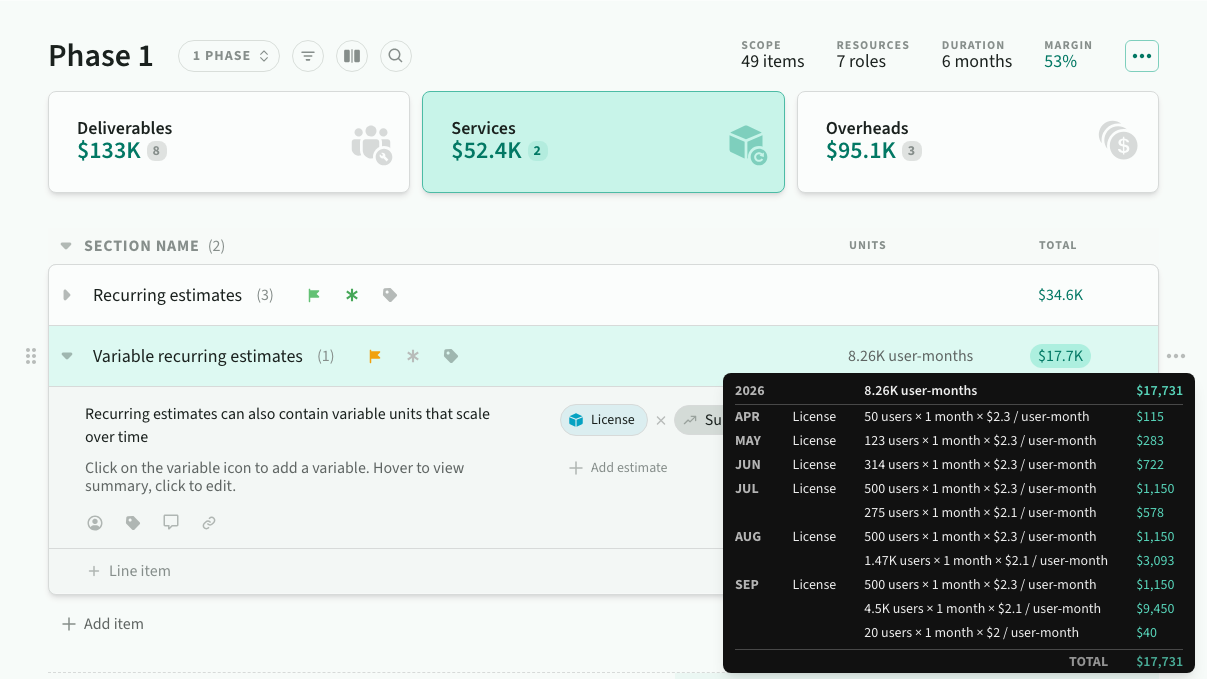Switch to the Overheads tab card
This screenshot has height=679, width=1207.
[977, 142]
